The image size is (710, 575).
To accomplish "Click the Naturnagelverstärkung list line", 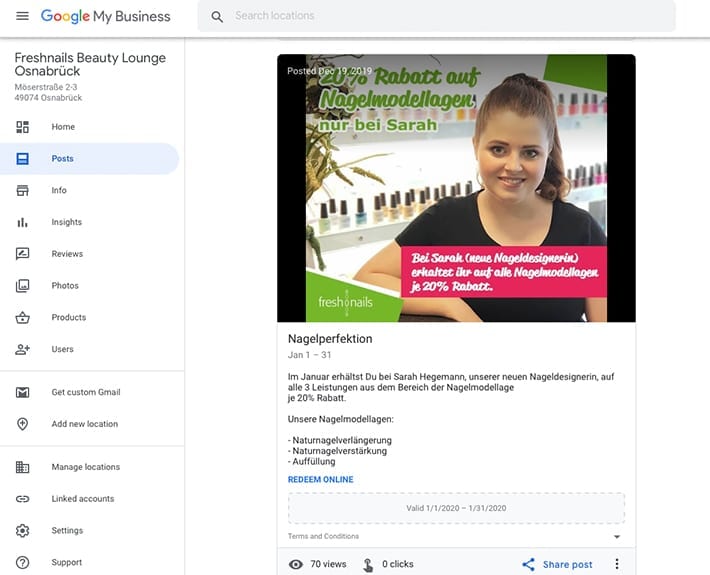I will 337,451.
